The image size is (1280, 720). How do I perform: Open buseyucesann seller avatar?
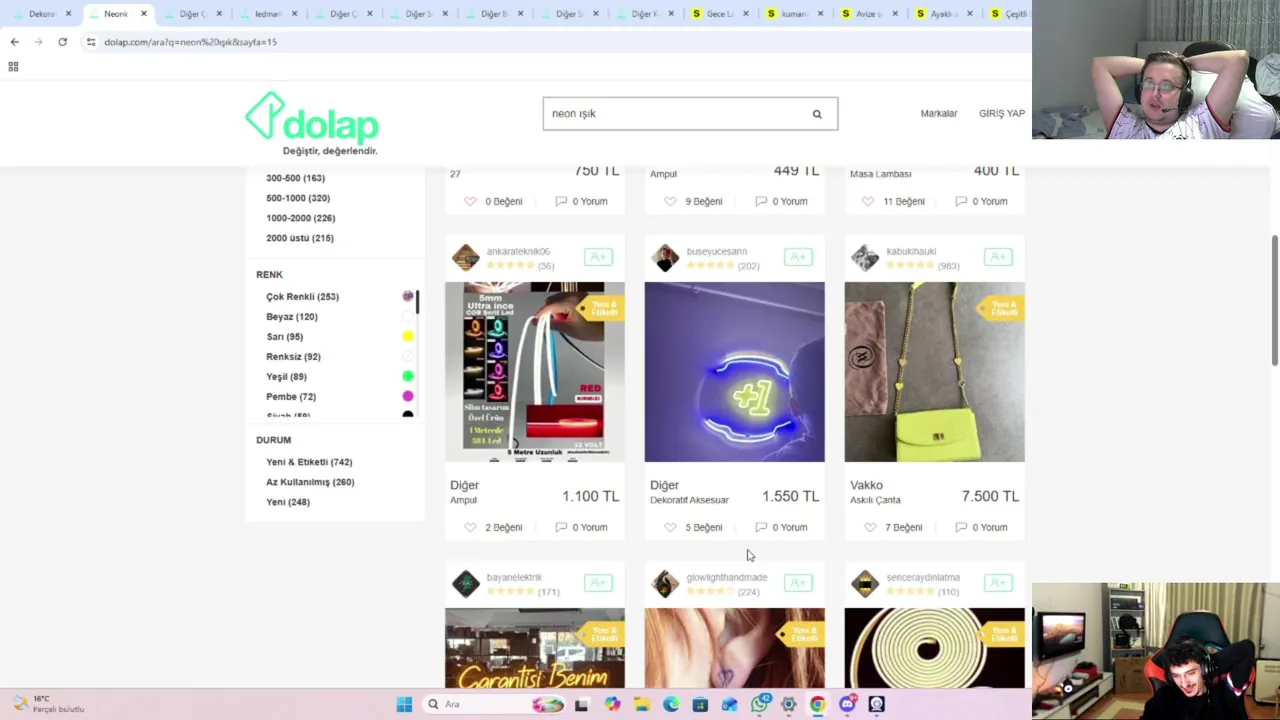coord(665,258)
